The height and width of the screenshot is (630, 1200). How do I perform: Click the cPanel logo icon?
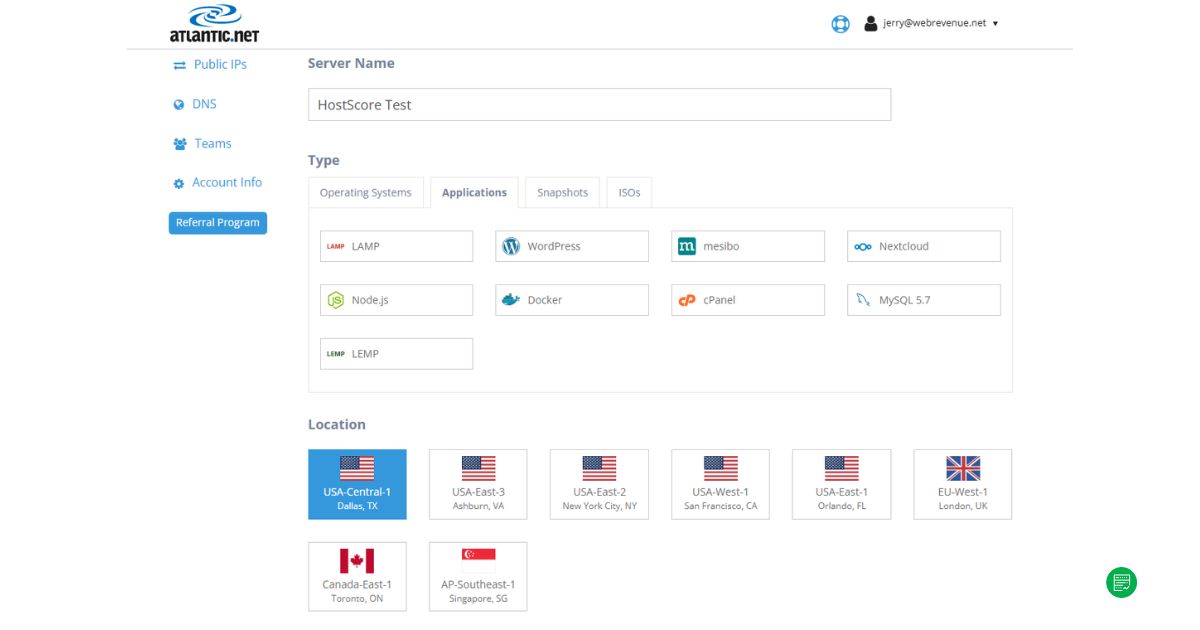[687, 300]
